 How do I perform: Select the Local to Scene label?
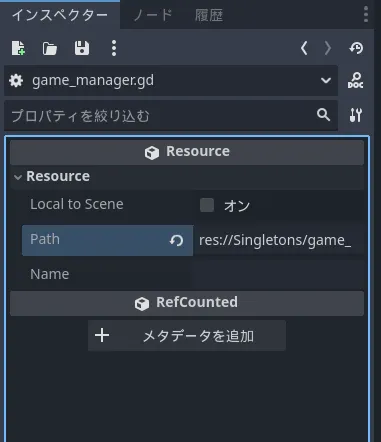(77, 204)
